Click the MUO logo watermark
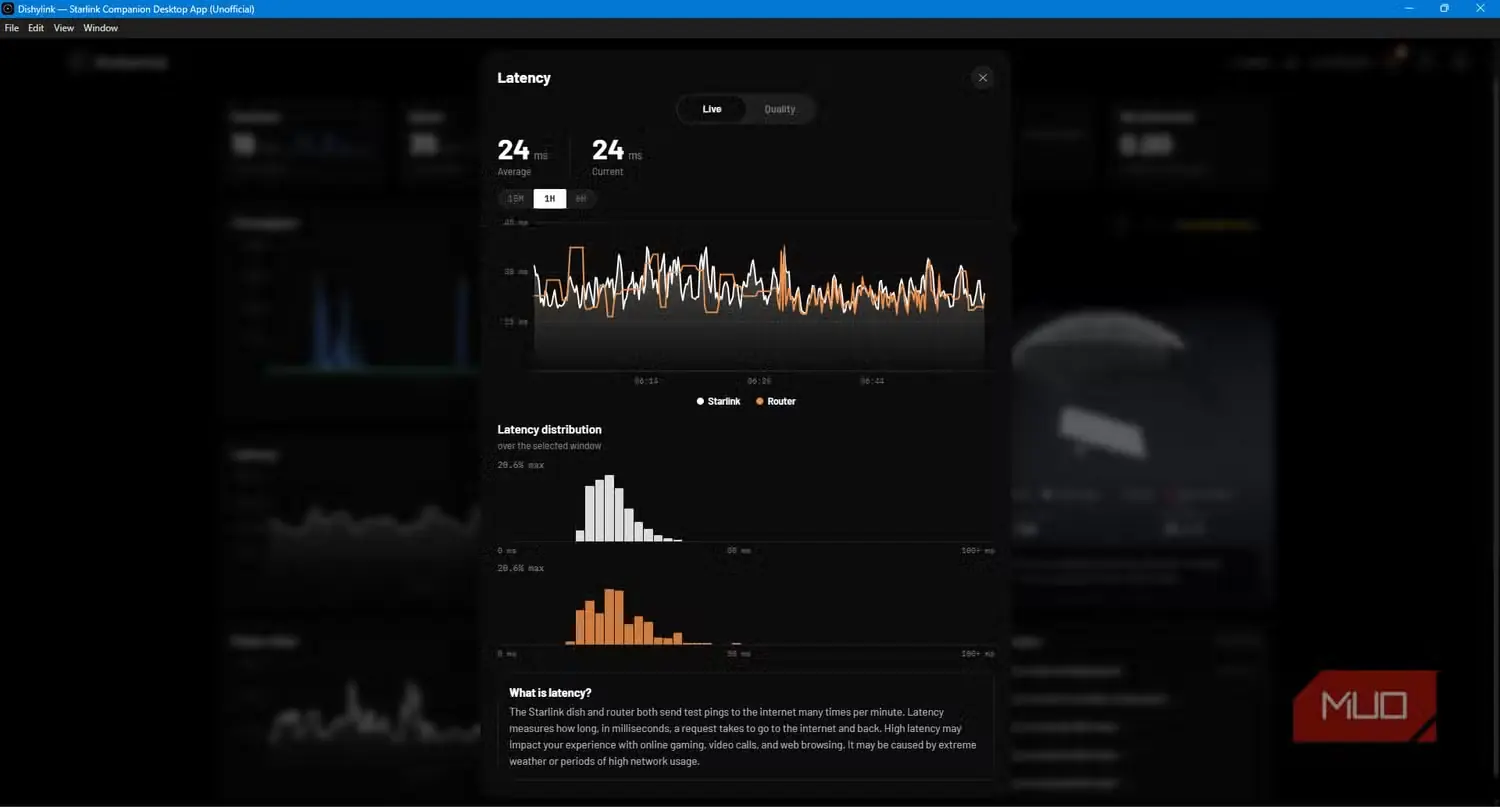1500x807 pixels. [1365, 706]
